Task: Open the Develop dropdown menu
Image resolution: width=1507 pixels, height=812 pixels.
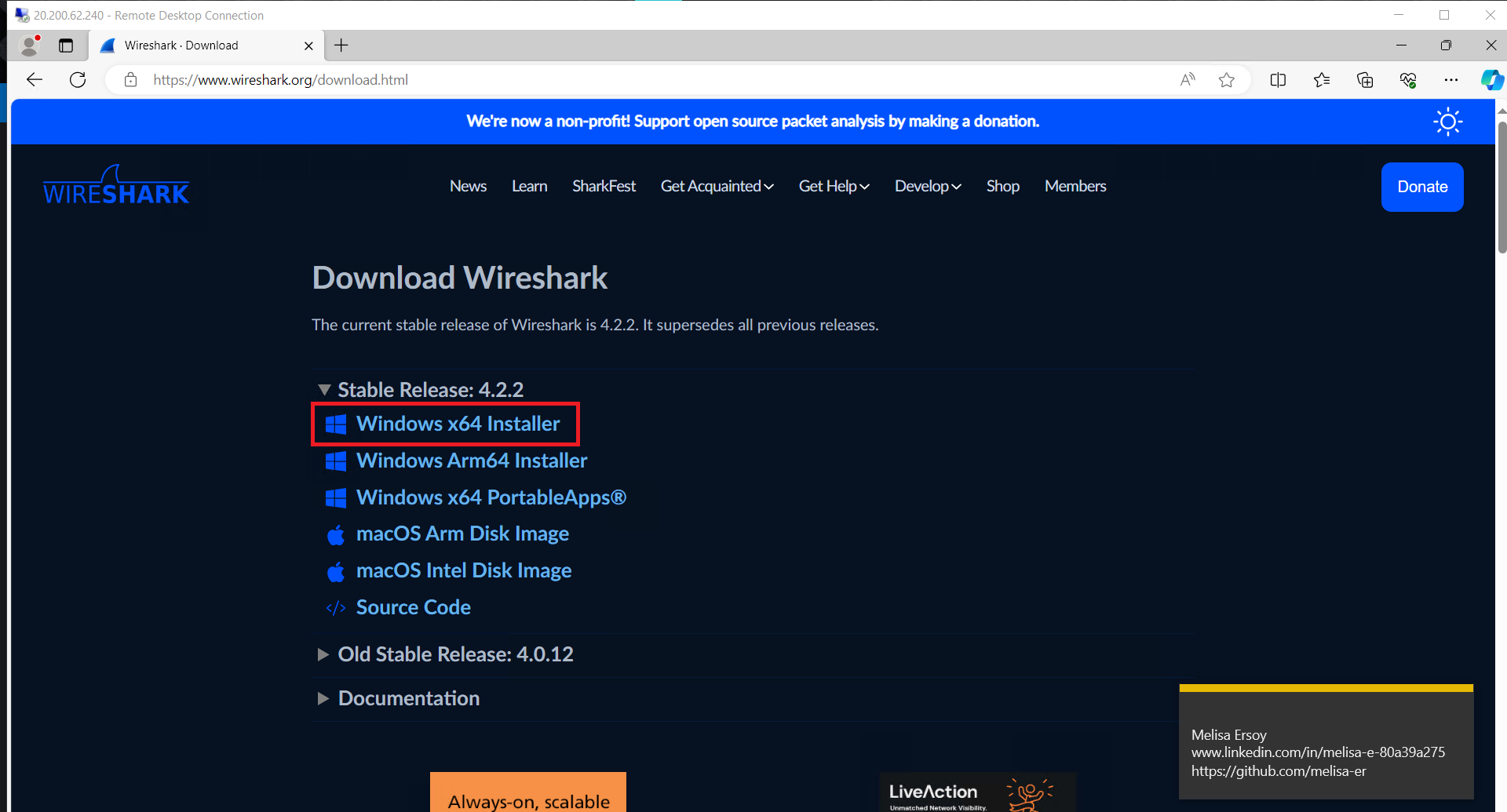Action: pyautogui.click(x=928, y=186)
